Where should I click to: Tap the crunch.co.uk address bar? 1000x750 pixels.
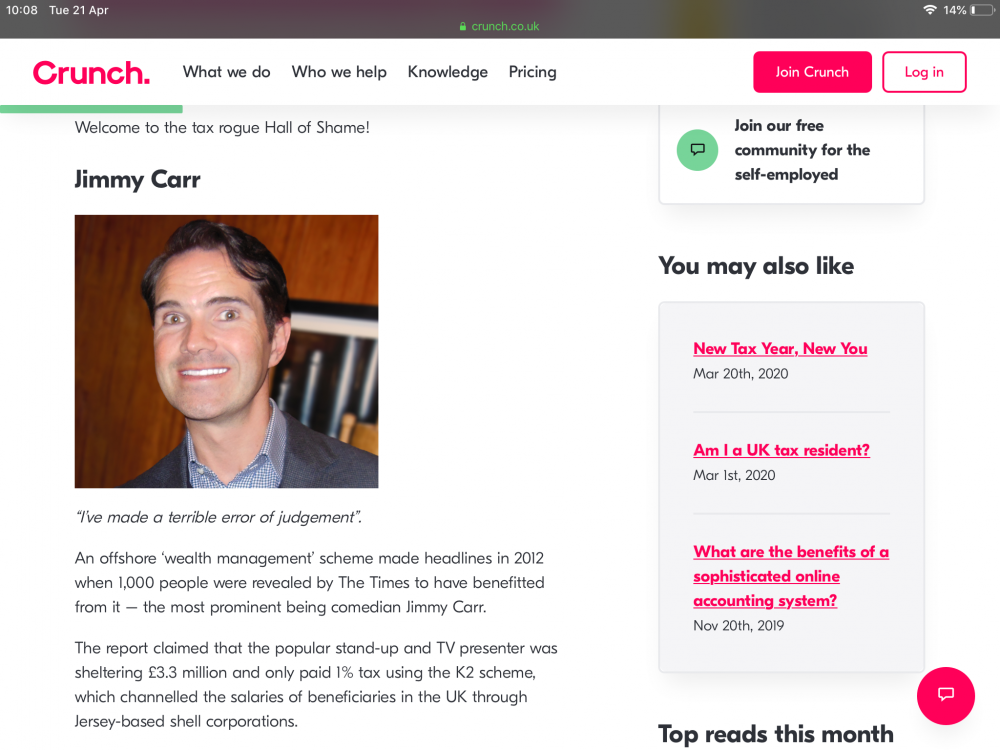click(x=499, y=26)
